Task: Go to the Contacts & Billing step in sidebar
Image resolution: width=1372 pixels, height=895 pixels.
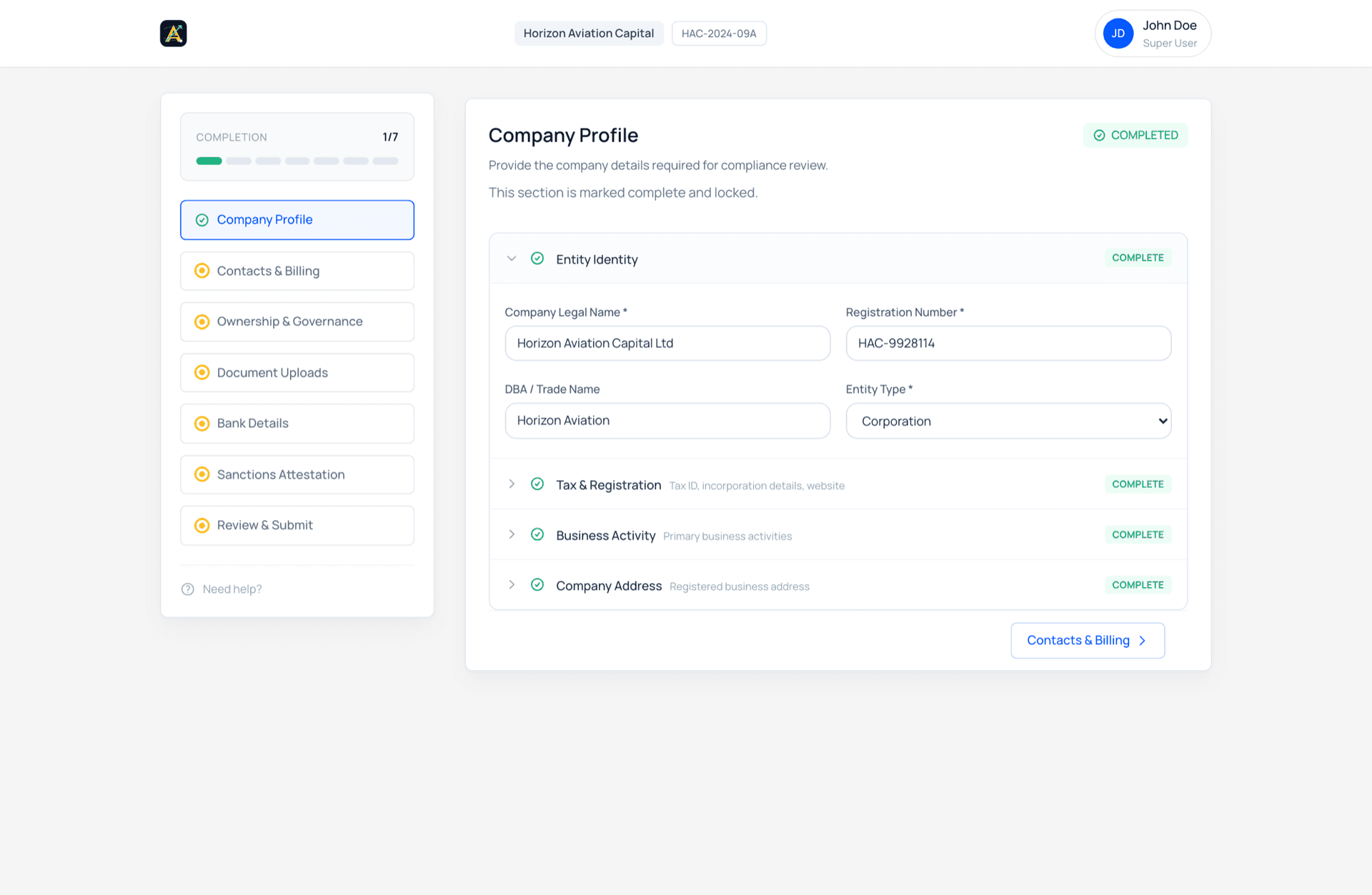Action: point(297,271)
